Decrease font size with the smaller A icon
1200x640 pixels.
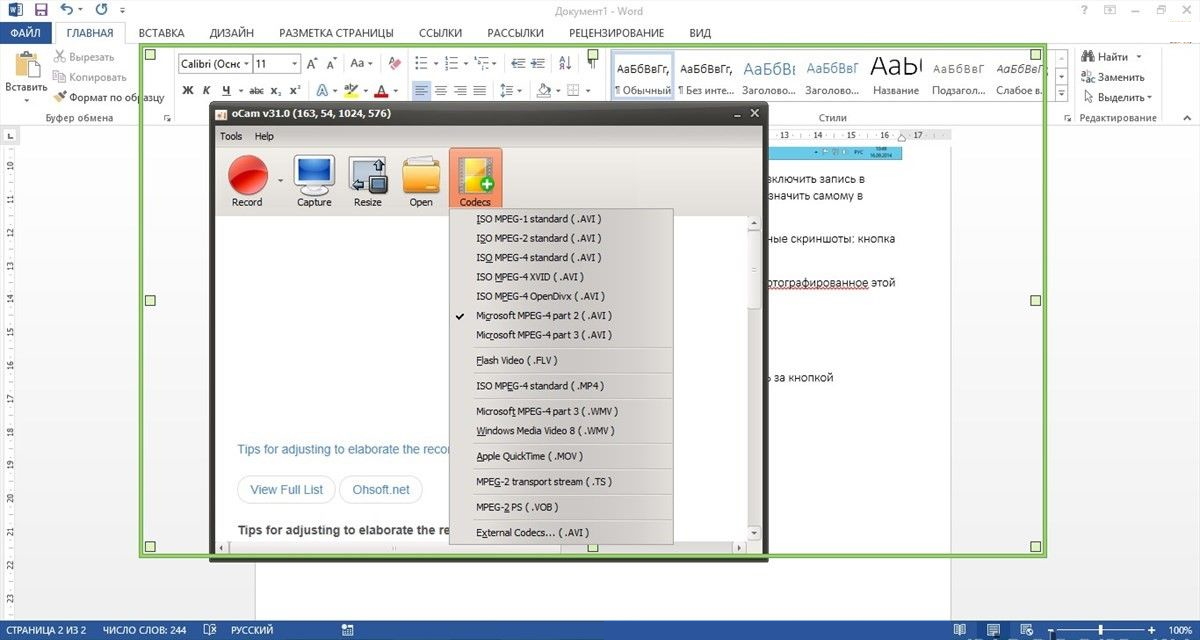pyautogui.click(x=331, y=63)
